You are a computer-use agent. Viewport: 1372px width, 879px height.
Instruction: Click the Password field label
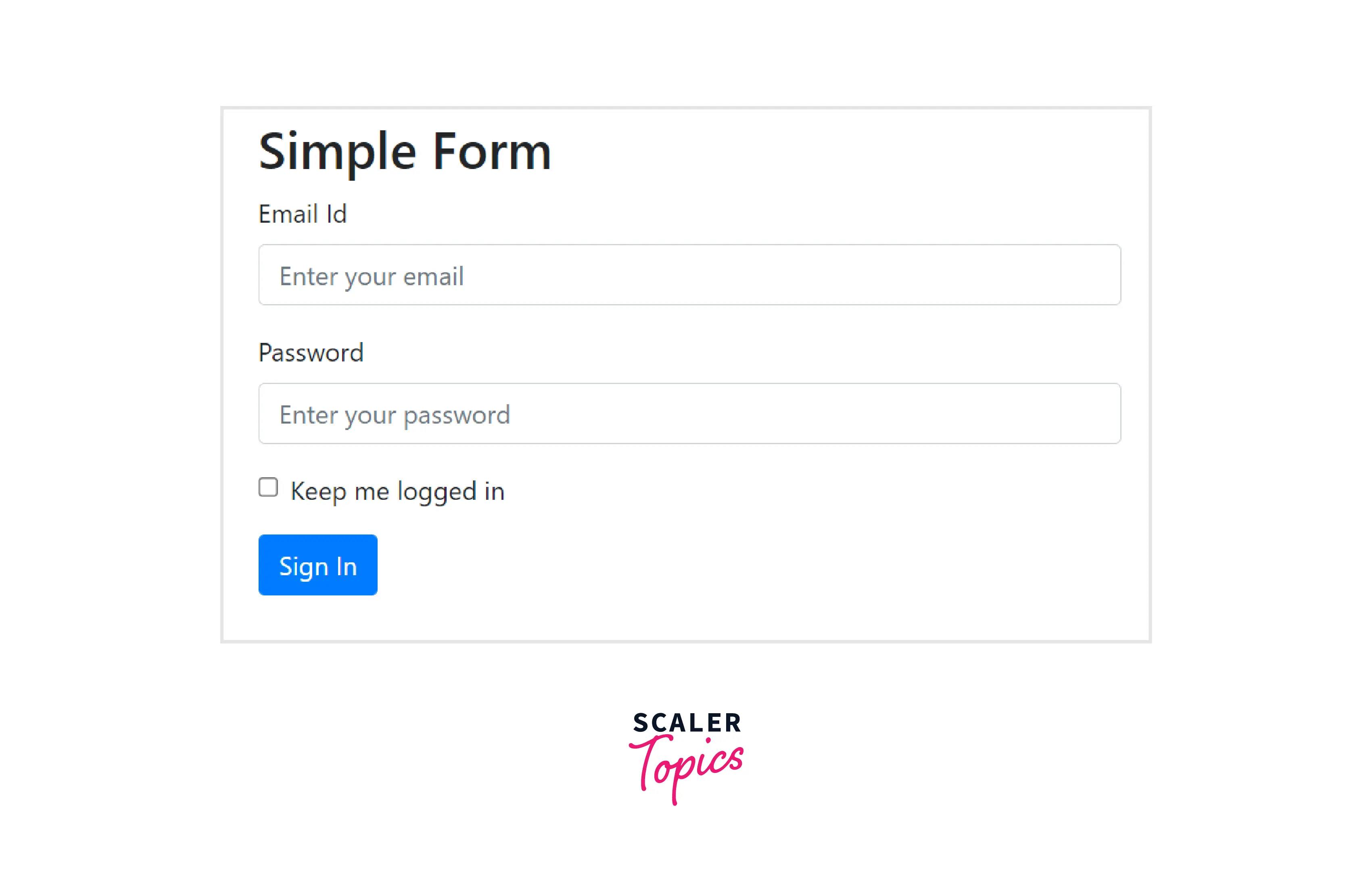click(311, 353)
